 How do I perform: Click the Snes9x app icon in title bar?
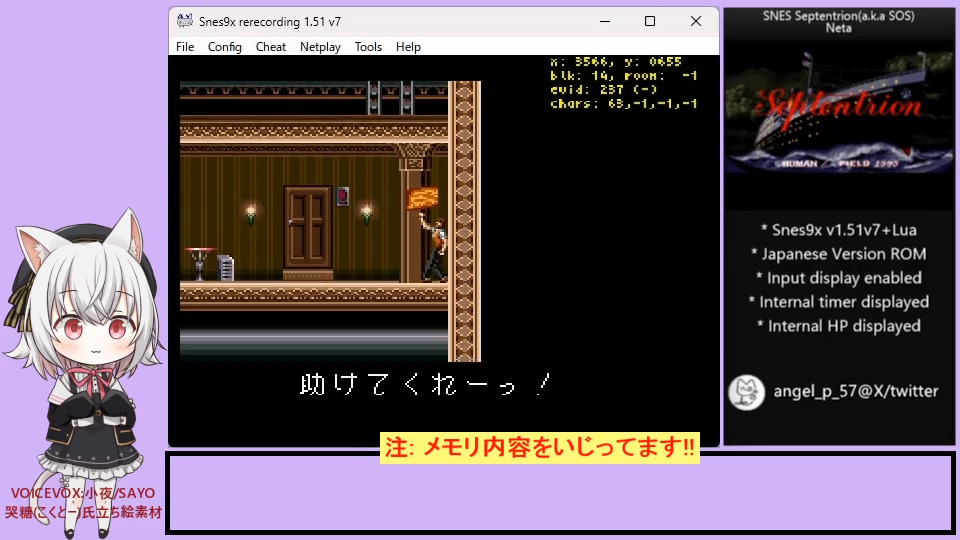point(184,21)
